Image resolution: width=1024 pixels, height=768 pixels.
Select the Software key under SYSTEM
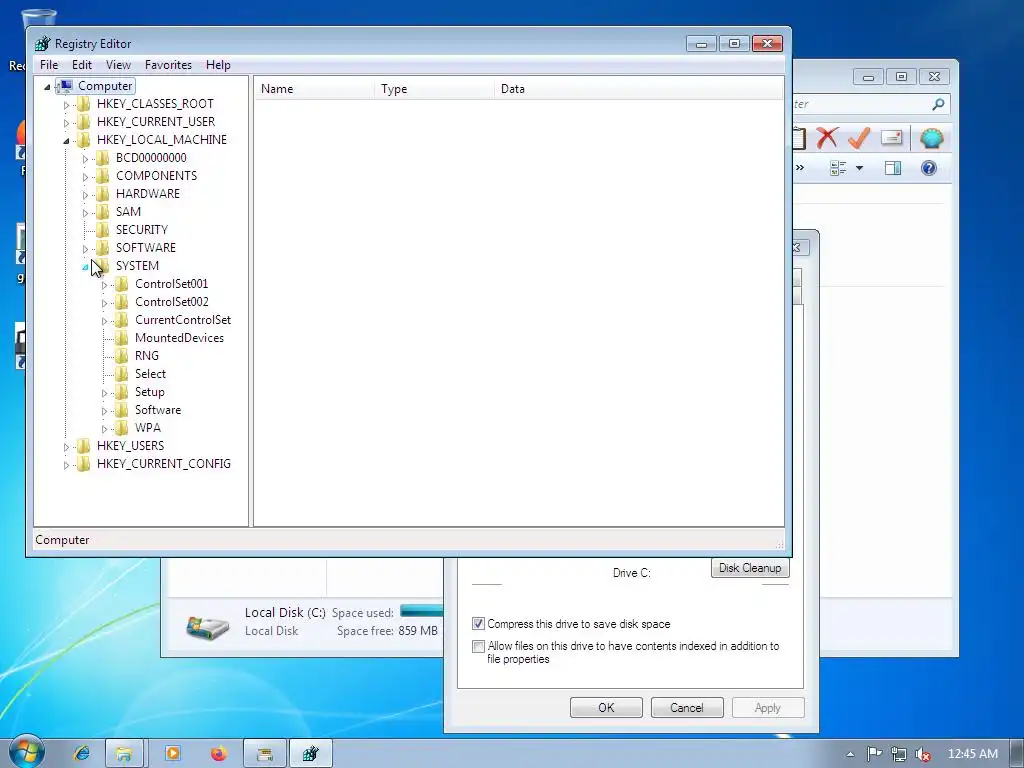pos(158,410)
